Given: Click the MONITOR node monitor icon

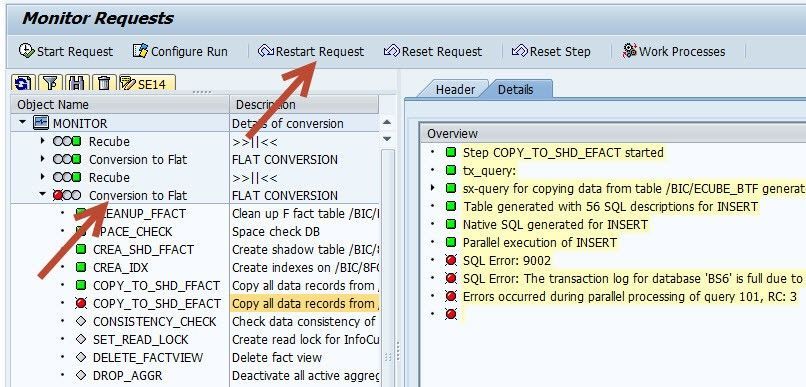Looking at the screenshot, I should (41, 123).
